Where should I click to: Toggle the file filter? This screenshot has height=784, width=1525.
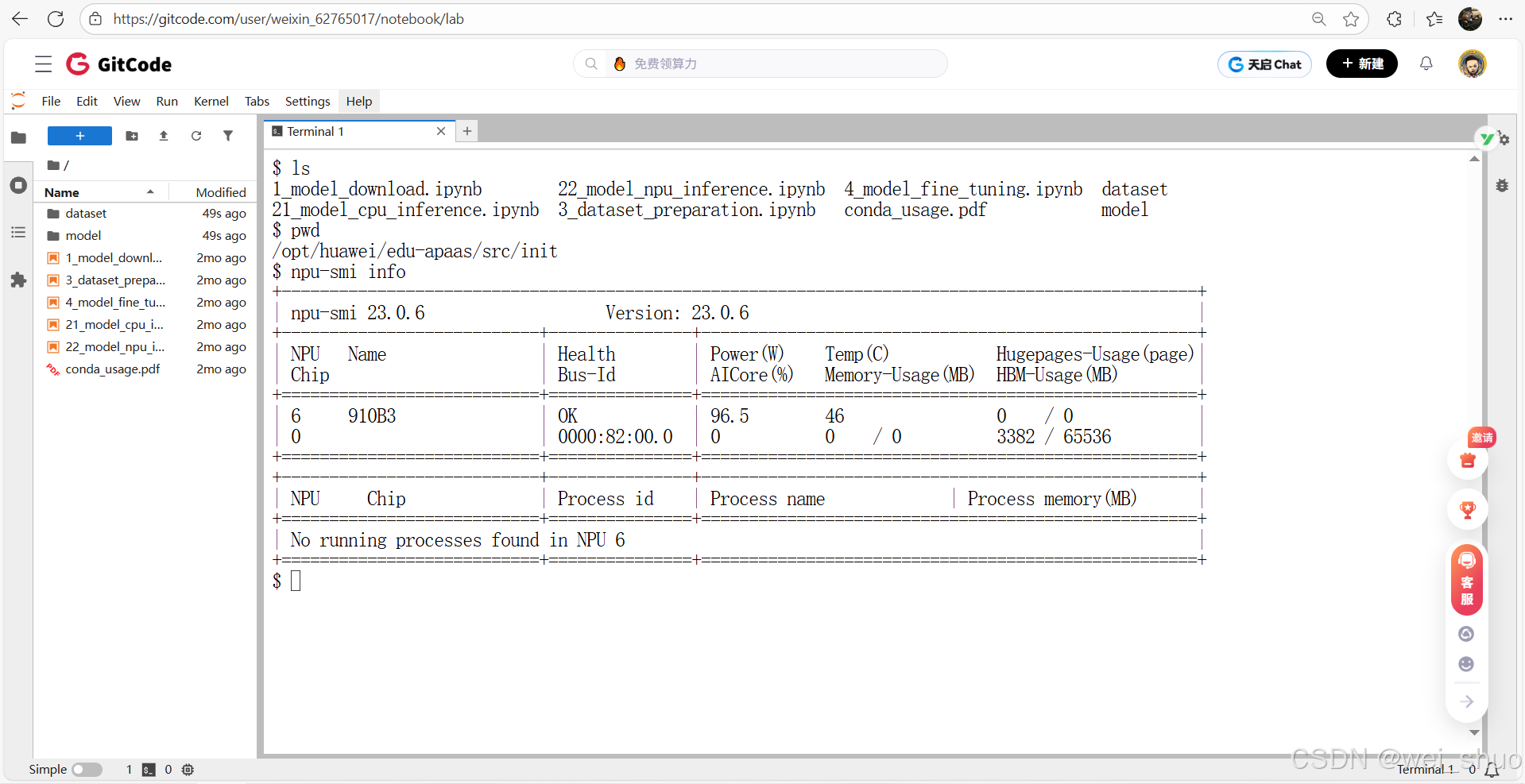[228, 136]
